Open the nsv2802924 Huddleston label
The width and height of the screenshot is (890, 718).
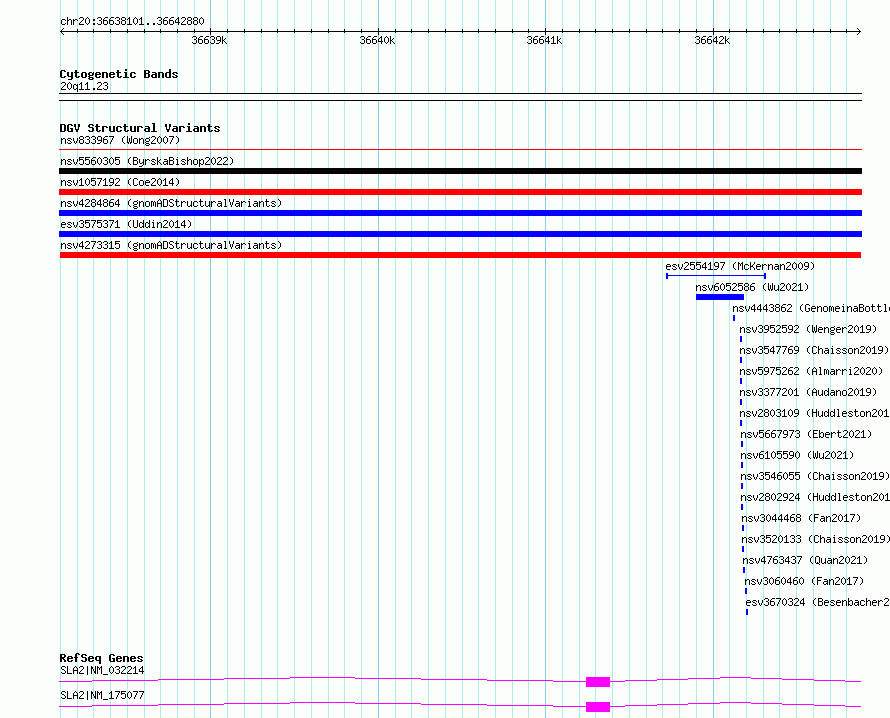tap(815, 497)
